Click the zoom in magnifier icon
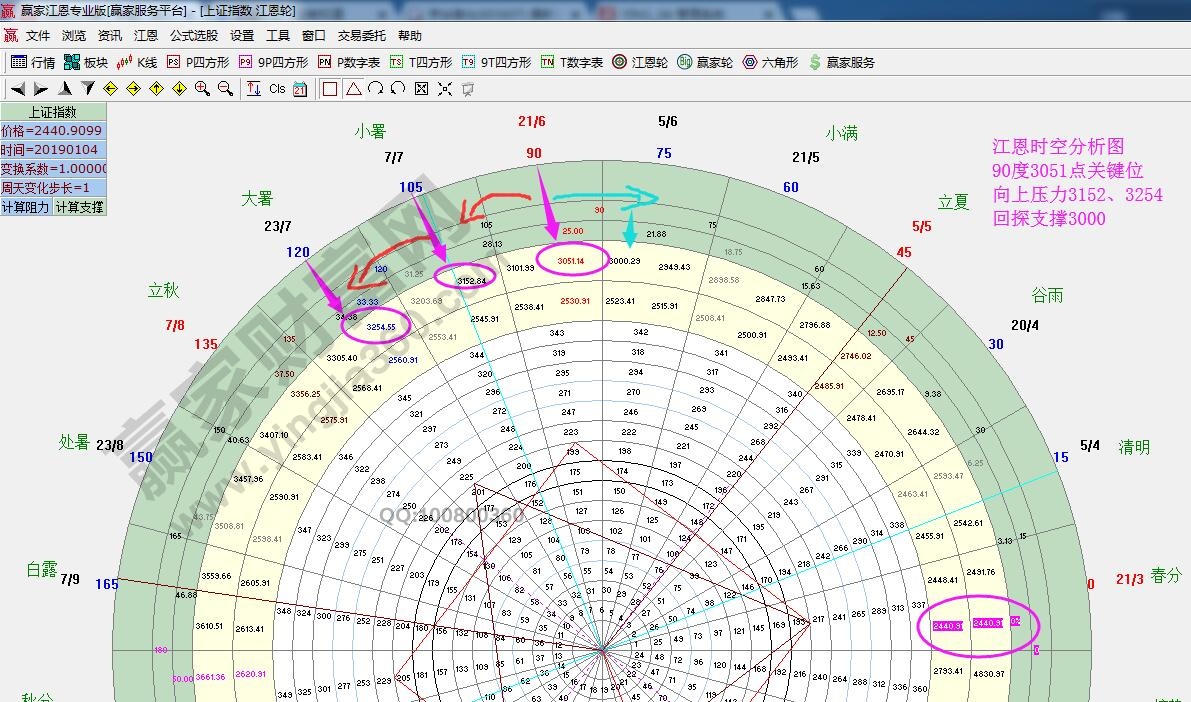Viewport: 1191px width, 702px height. pyautogui.click(x=202, y=89)
